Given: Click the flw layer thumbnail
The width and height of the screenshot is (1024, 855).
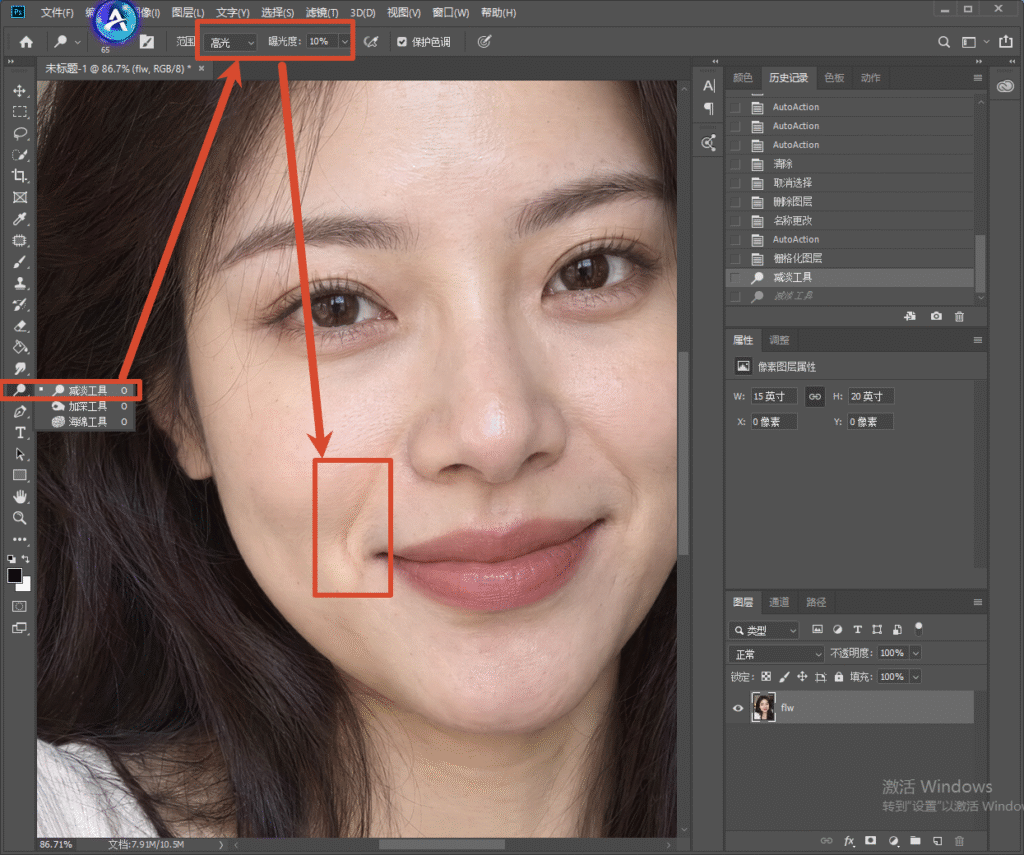Looking at the screenshot, I should (x=763, y=707).
